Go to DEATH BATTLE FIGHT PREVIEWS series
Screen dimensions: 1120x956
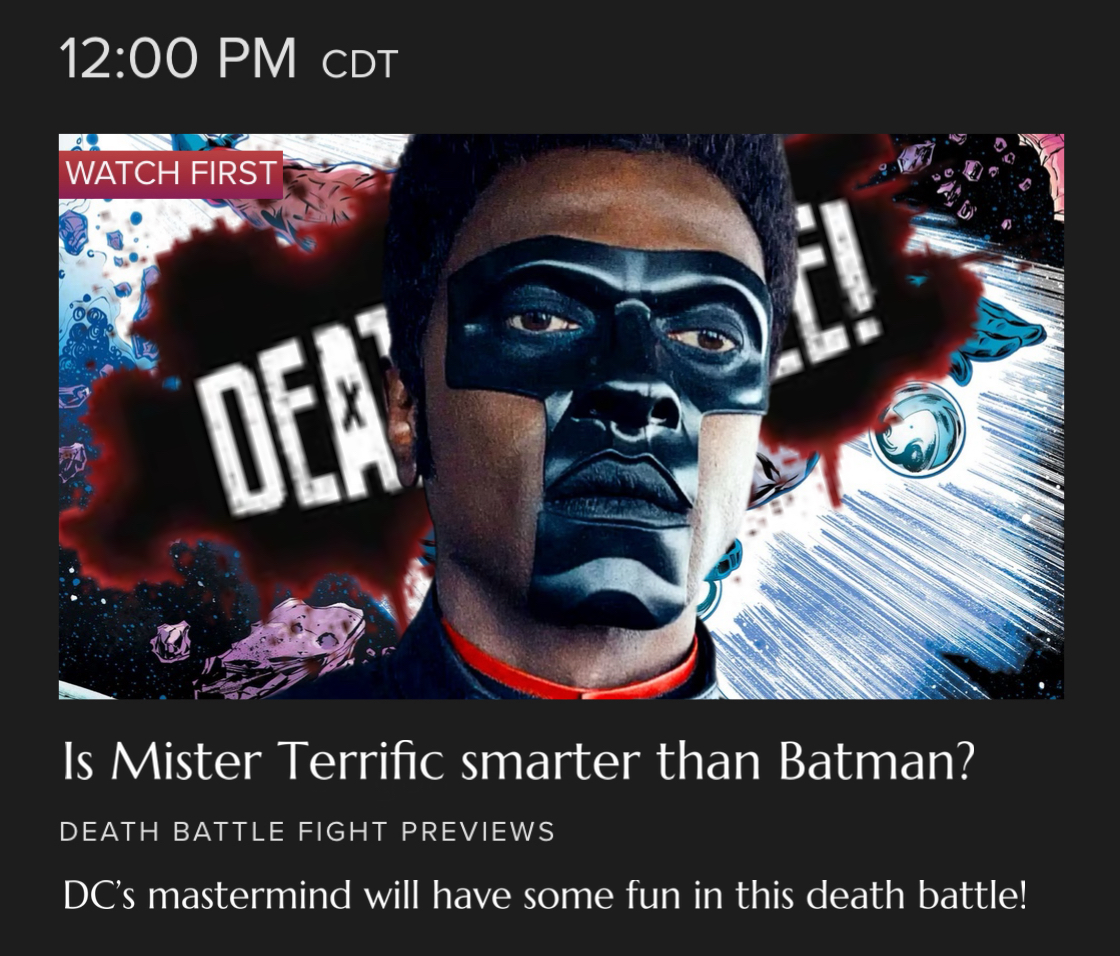click(x=307, y=832)
